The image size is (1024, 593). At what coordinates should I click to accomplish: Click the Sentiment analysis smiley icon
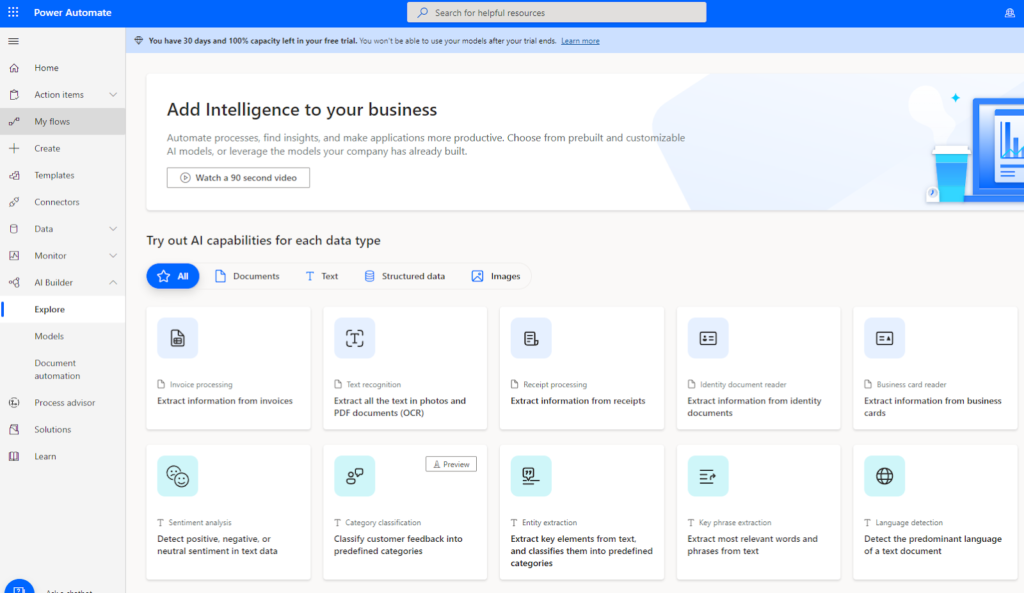click(178, 476)
